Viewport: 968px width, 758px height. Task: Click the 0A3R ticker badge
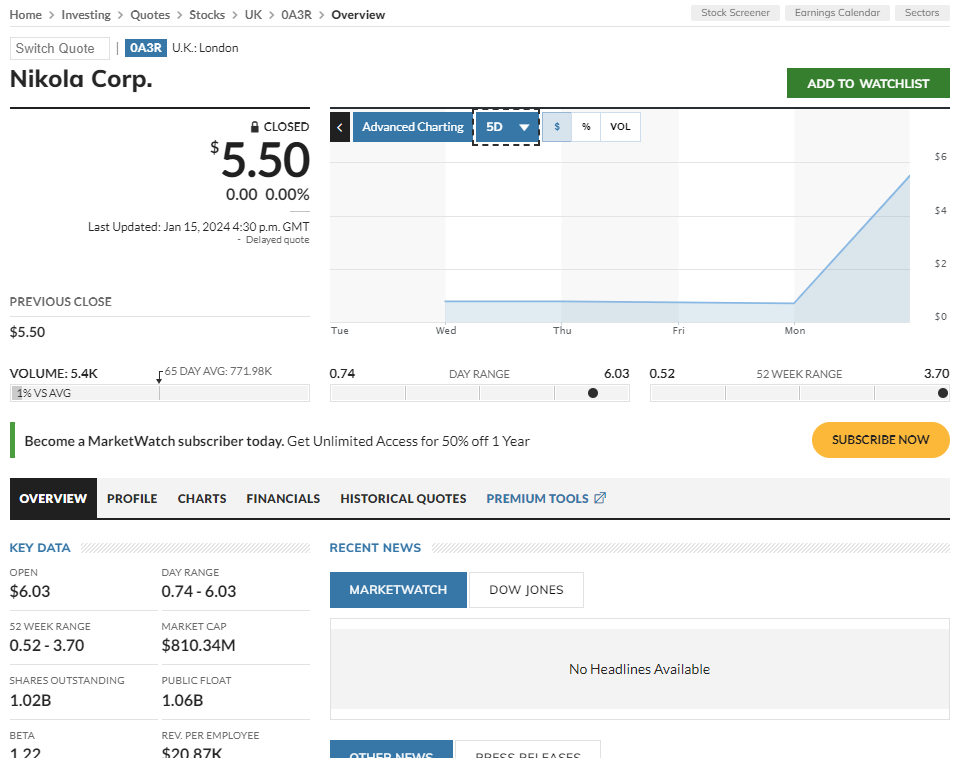pos(146,48)
